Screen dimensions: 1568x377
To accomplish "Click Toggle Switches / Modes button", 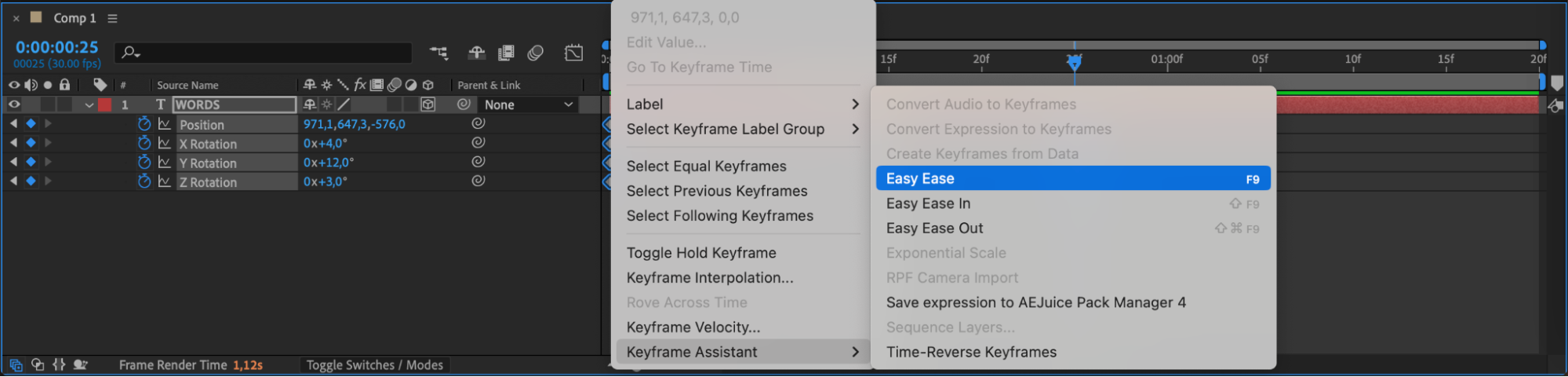I will point(374,365).
